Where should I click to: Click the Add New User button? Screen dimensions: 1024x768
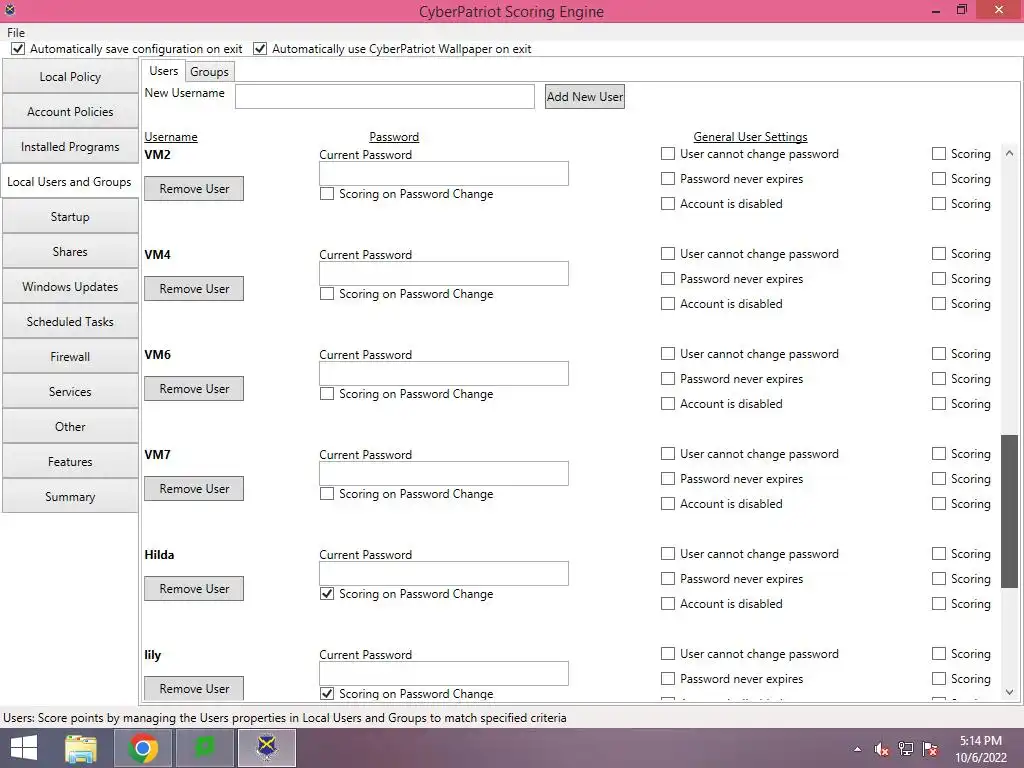pyautogui.click(x=584, y=97)
